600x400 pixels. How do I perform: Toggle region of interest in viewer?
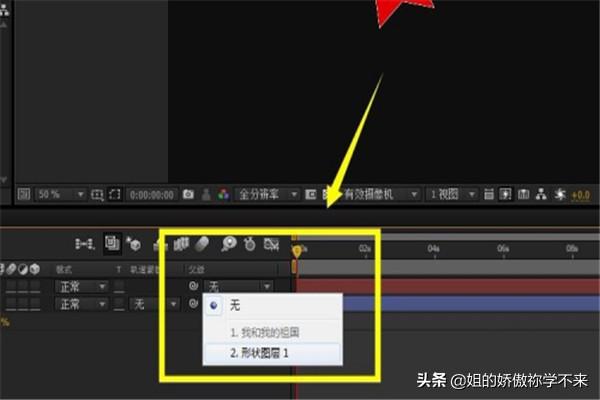116,193
